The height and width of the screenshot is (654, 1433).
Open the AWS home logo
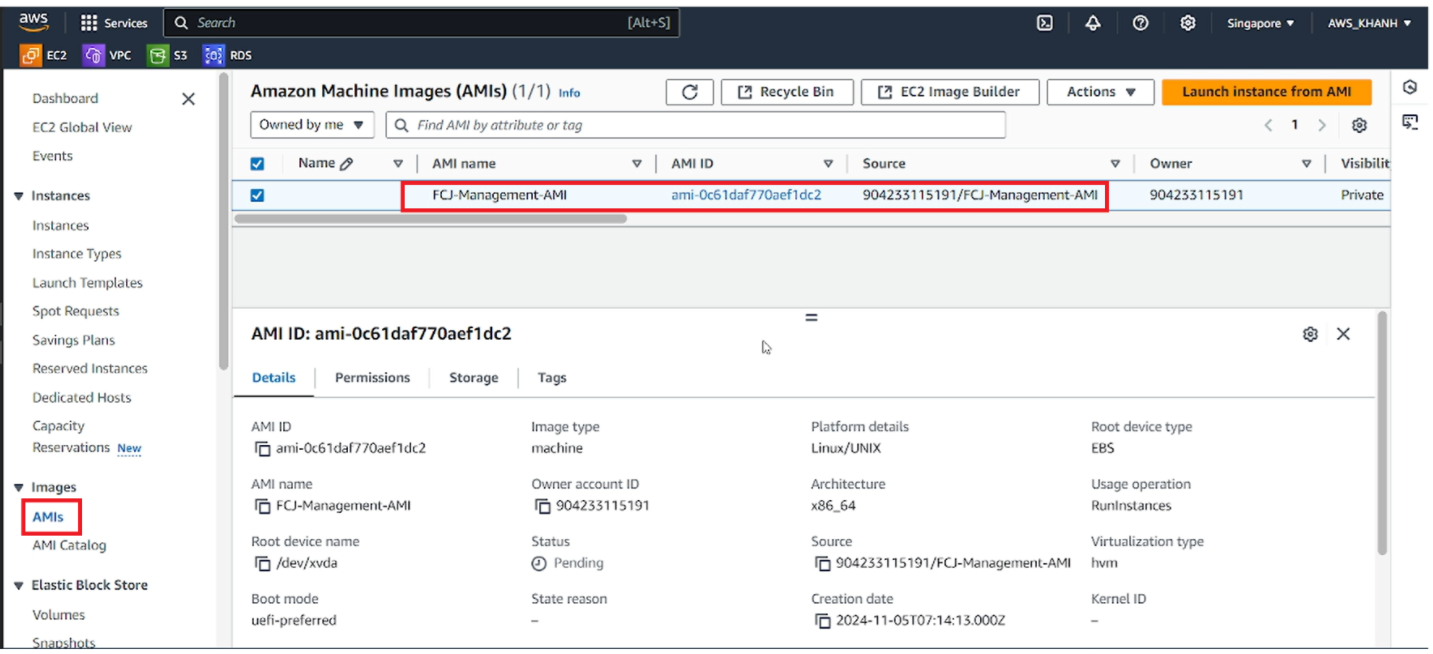tap(34, 22)
